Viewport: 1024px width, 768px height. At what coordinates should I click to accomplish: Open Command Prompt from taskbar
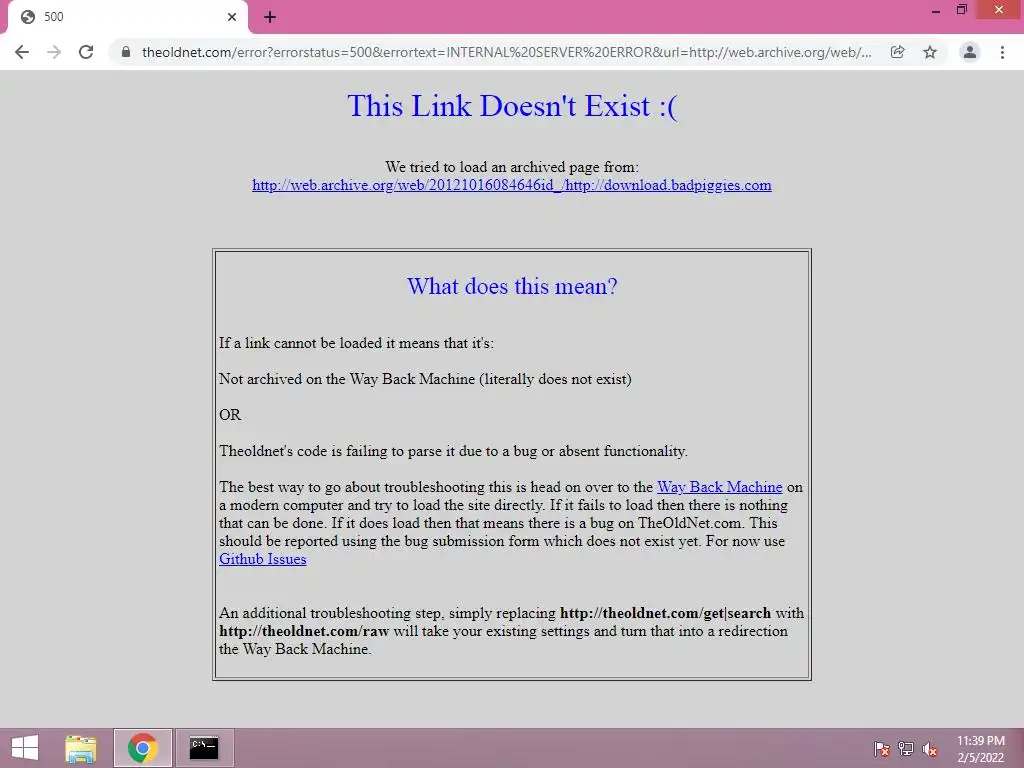tap(204, 748)
